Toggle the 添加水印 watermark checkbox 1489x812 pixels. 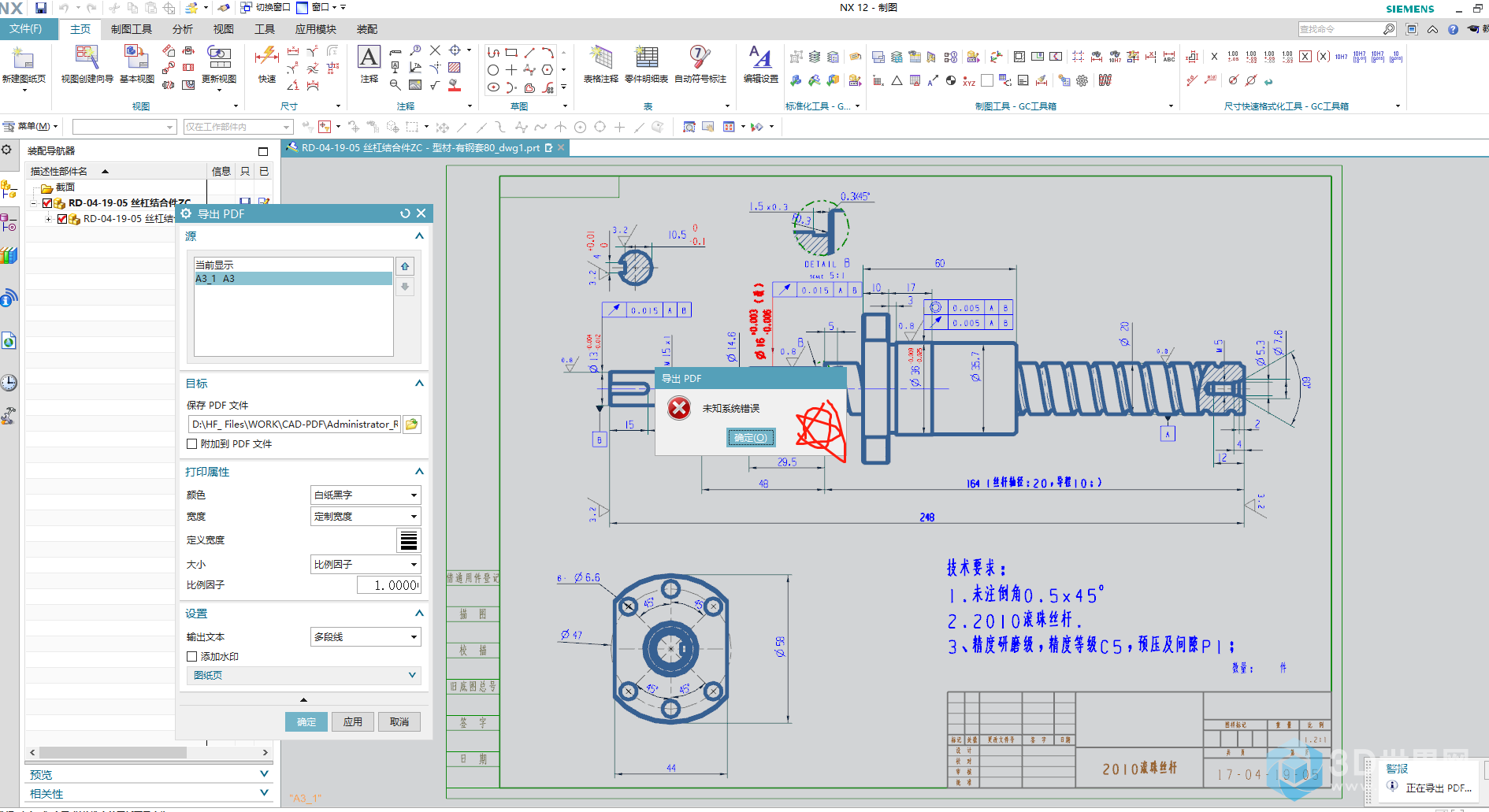(x=192, y=657)
